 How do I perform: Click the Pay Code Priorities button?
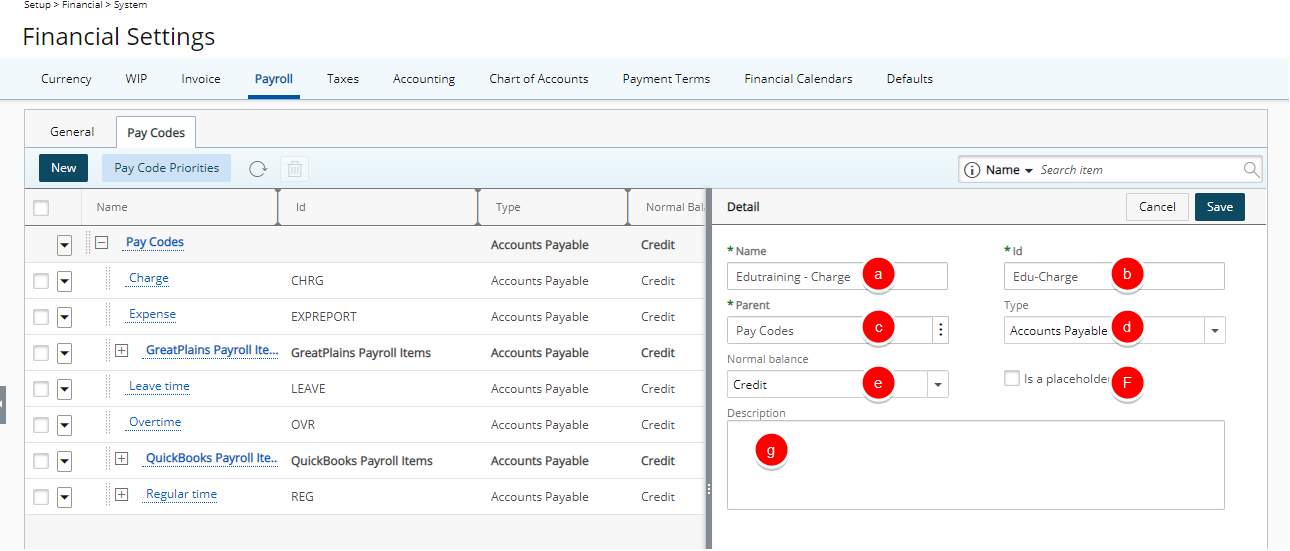click(166, 168)
